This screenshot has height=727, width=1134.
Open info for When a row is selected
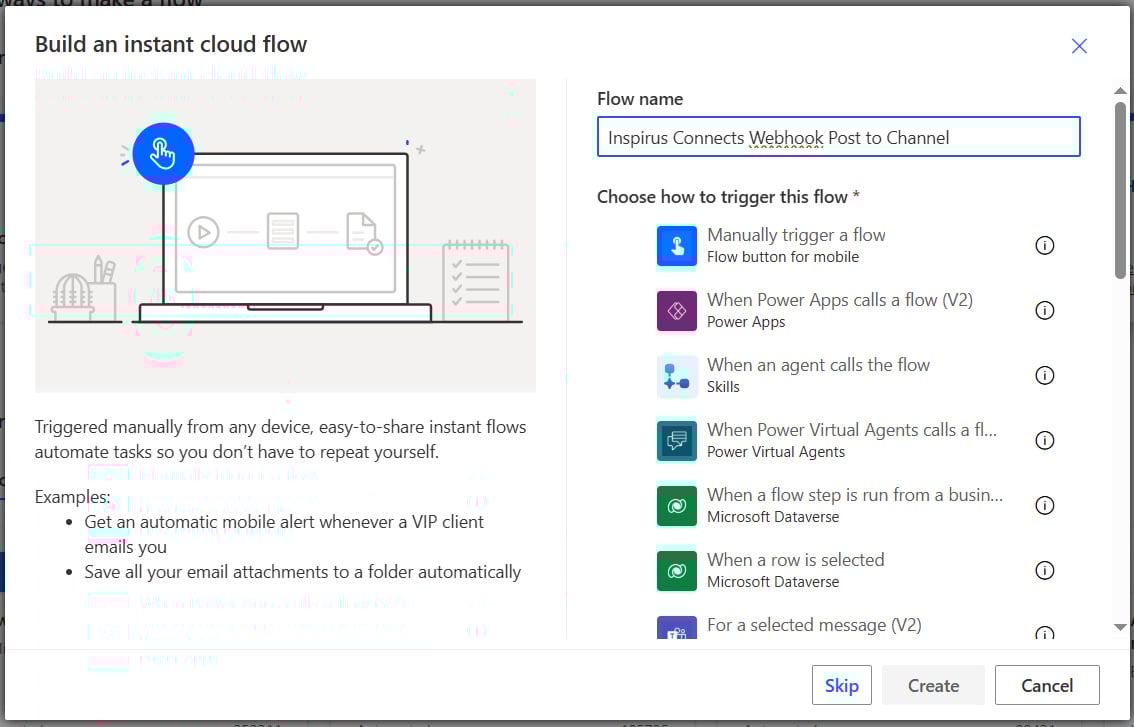(1044, 571)
